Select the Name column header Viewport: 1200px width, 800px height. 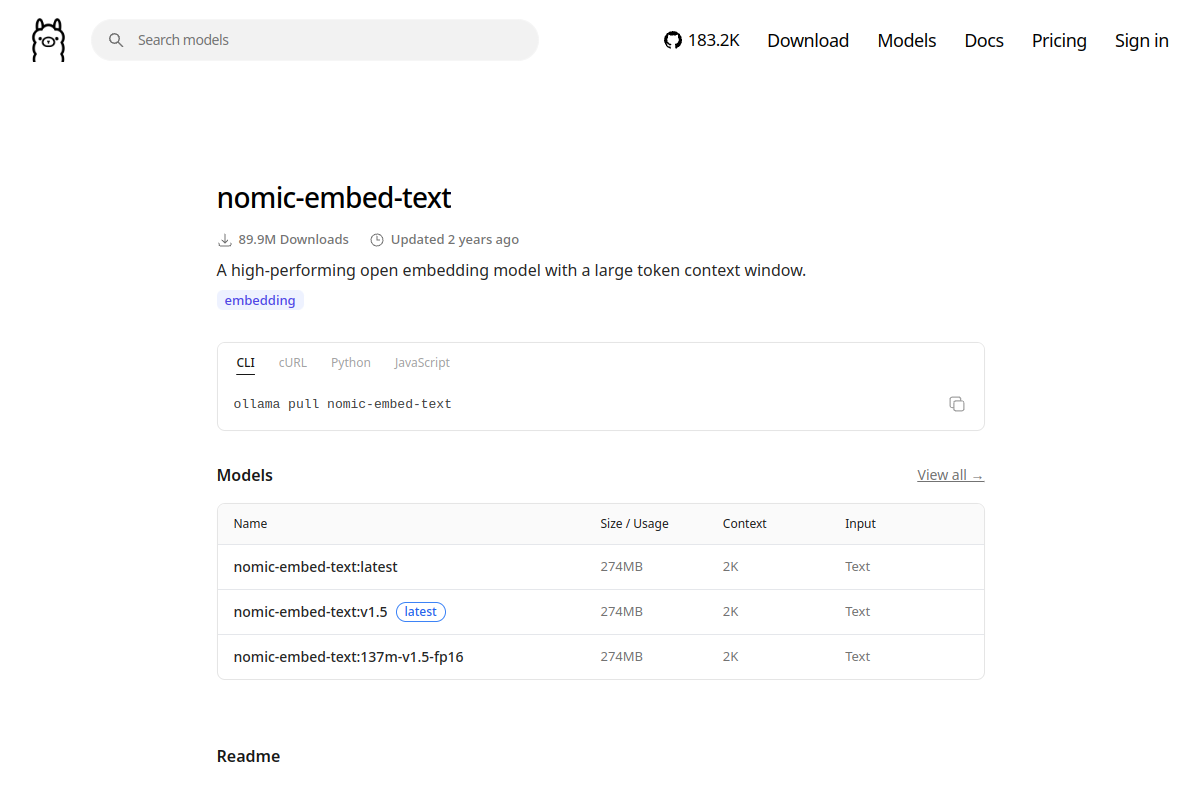pyautogui.click(x=251, y=524)
